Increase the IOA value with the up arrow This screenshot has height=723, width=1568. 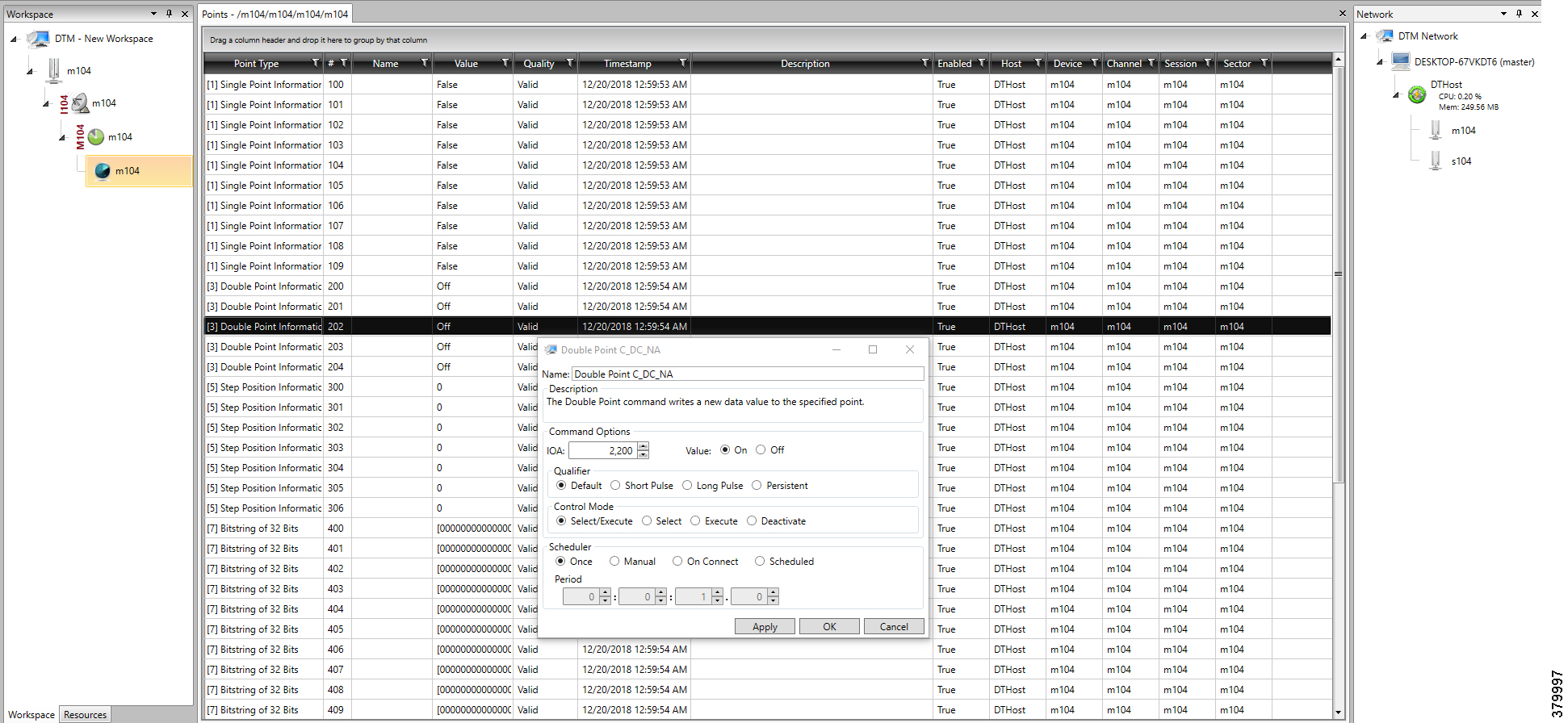[643, 446]
